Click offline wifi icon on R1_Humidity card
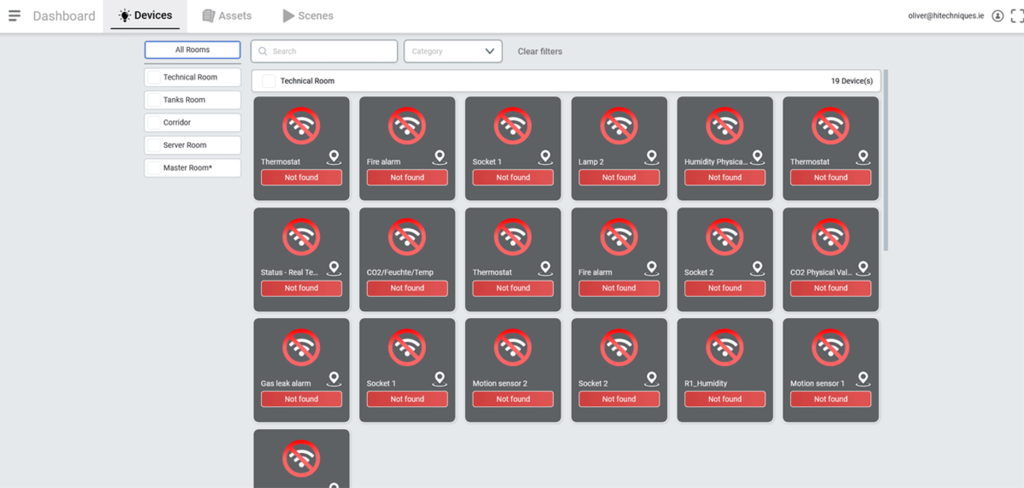This screenshot has width=1024, height=488. tap(724, 348)
